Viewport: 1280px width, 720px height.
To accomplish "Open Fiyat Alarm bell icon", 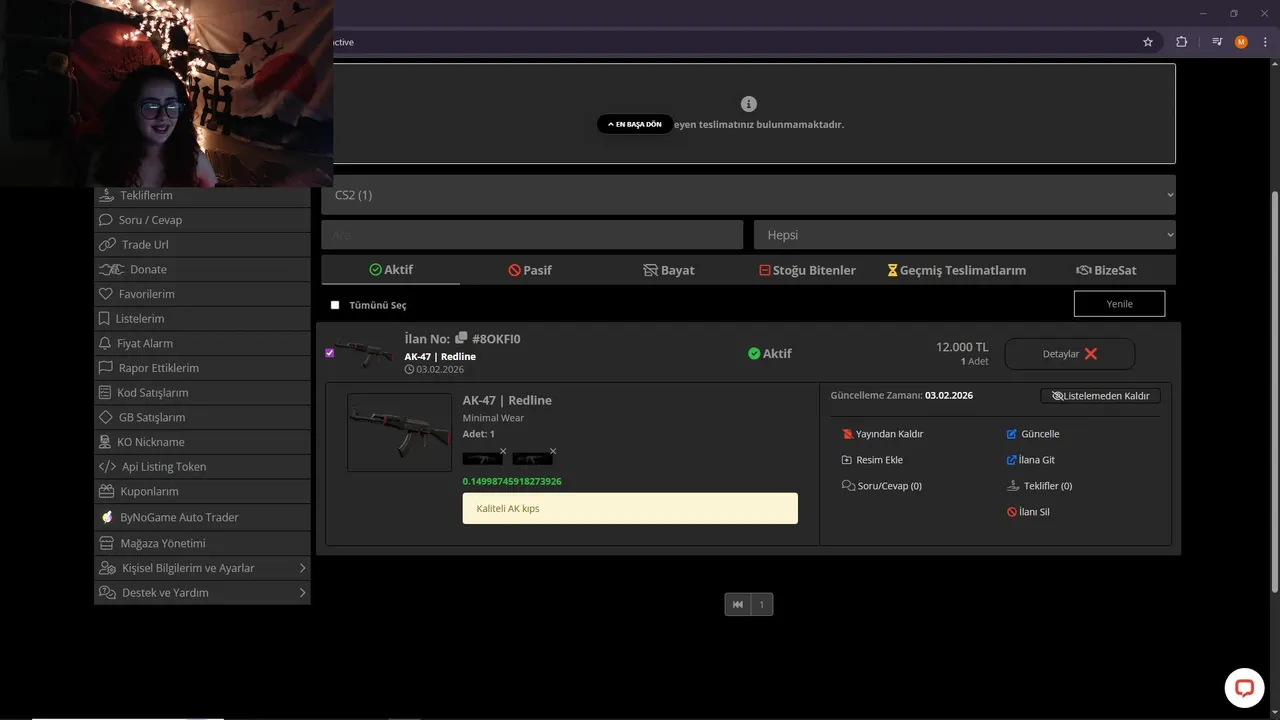I will pyautogui.click(x=105, y=343).
